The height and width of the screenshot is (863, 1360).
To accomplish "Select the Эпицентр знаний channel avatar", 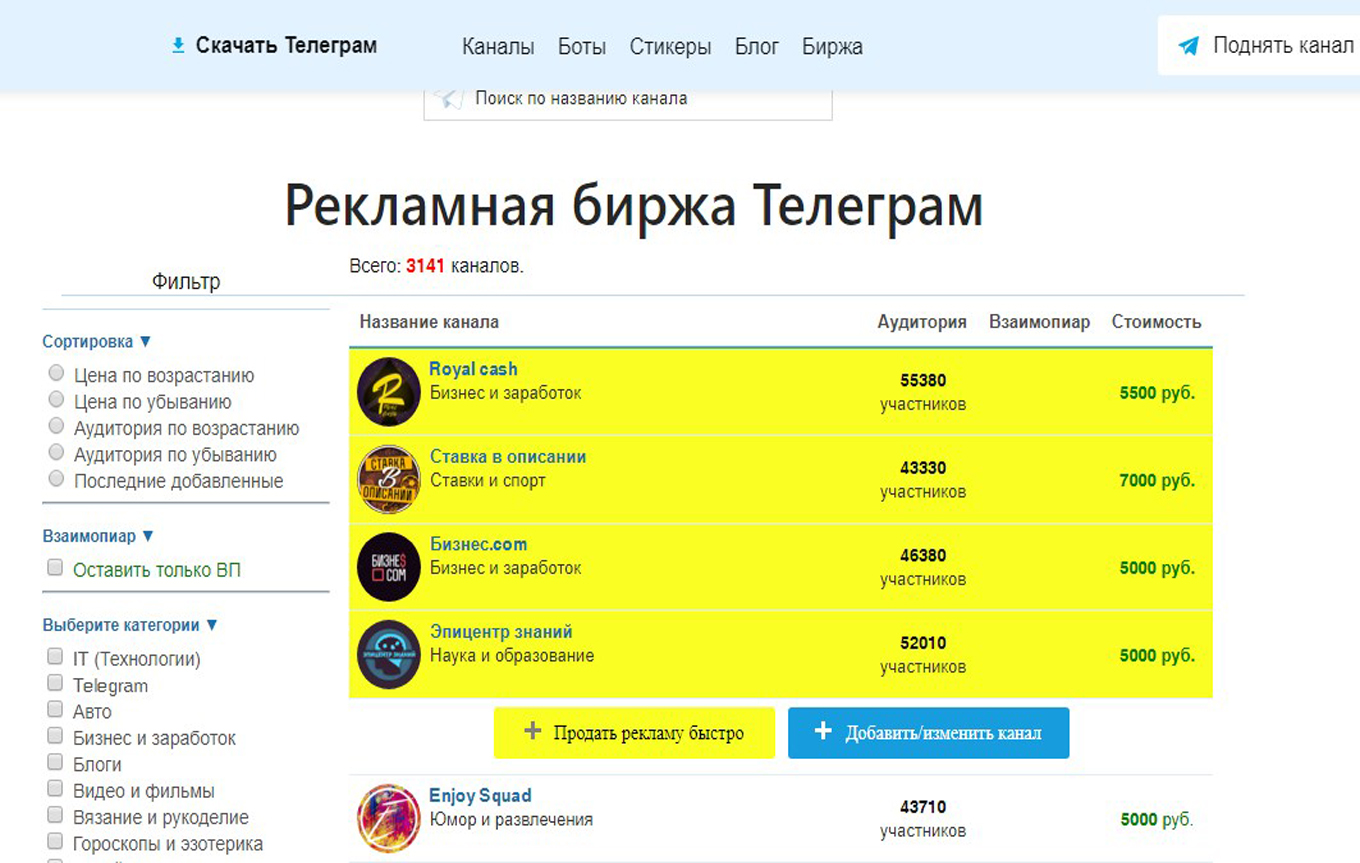I will click(x=388, y=654).
